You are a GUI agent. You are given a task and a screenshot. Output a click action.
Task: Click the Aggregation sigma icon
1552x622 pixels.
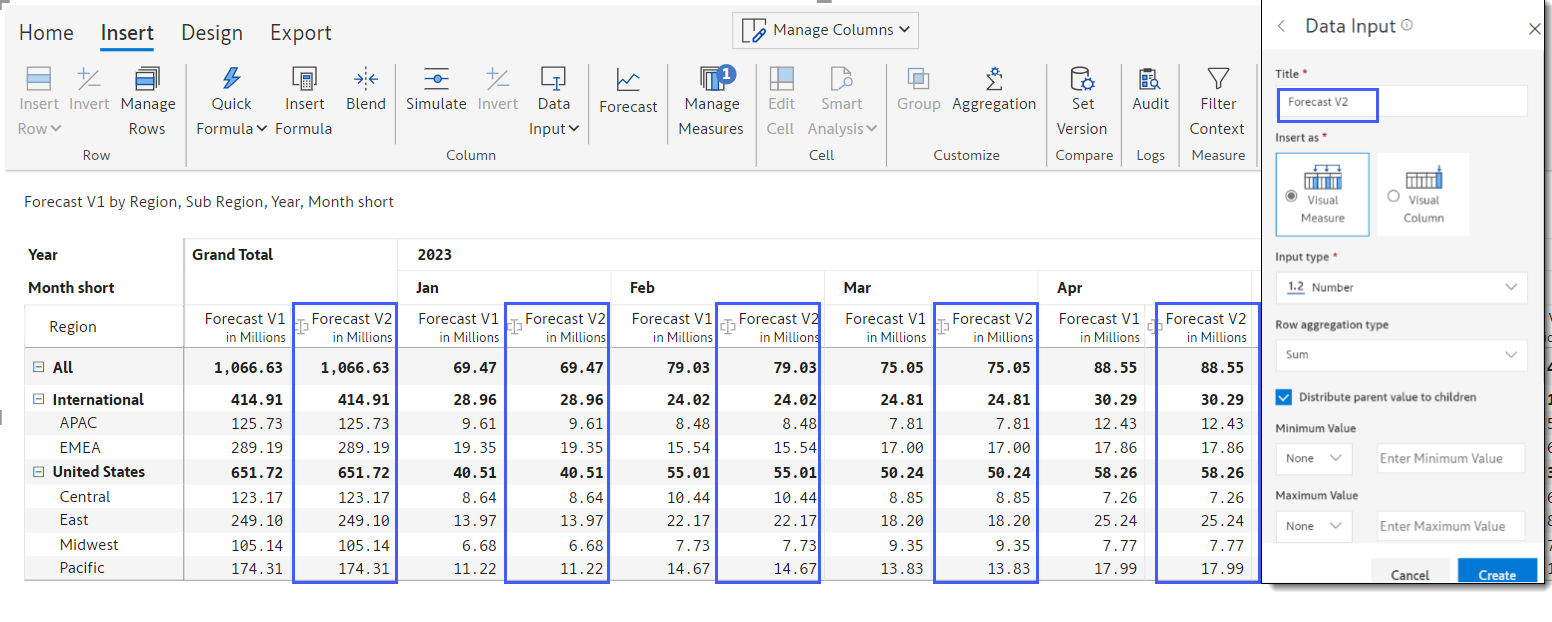(x=993, y=79)
